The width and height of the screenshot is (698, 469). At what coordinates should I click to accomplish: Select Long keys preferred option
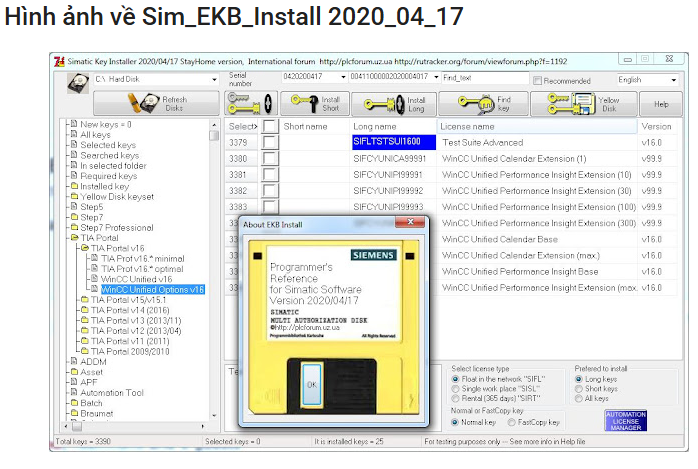click(x=578, y=379)
